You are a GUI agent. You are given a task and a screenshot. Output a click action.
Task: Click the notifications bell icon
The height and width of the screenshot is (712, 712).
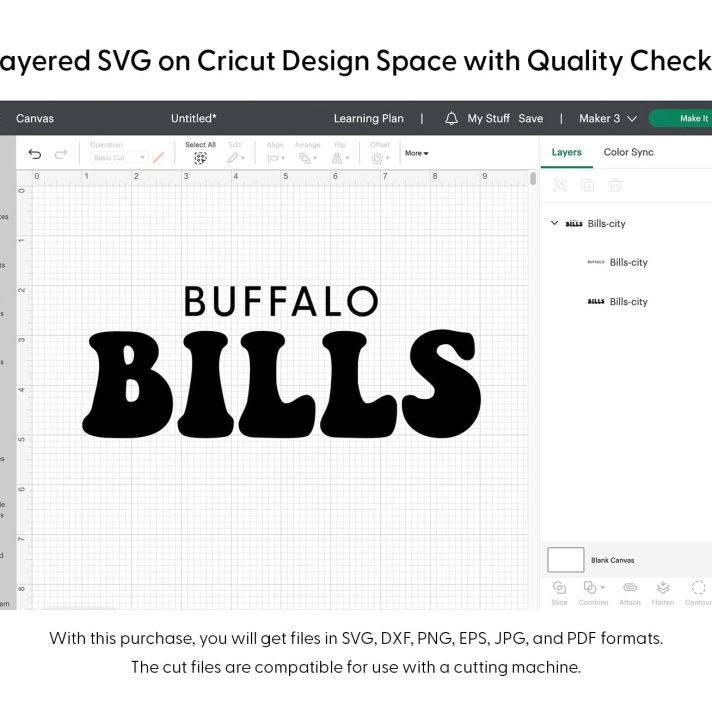pyautogui.click(x=451, y=119)
